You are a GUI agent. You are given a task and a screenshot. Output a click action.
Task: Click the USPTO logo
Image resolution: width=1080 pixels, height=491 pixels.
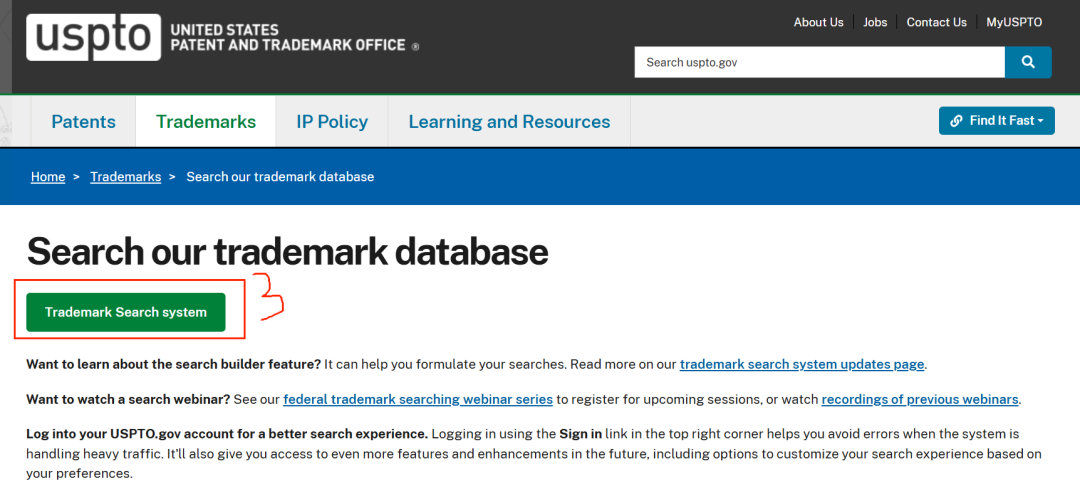coord(94,37)
